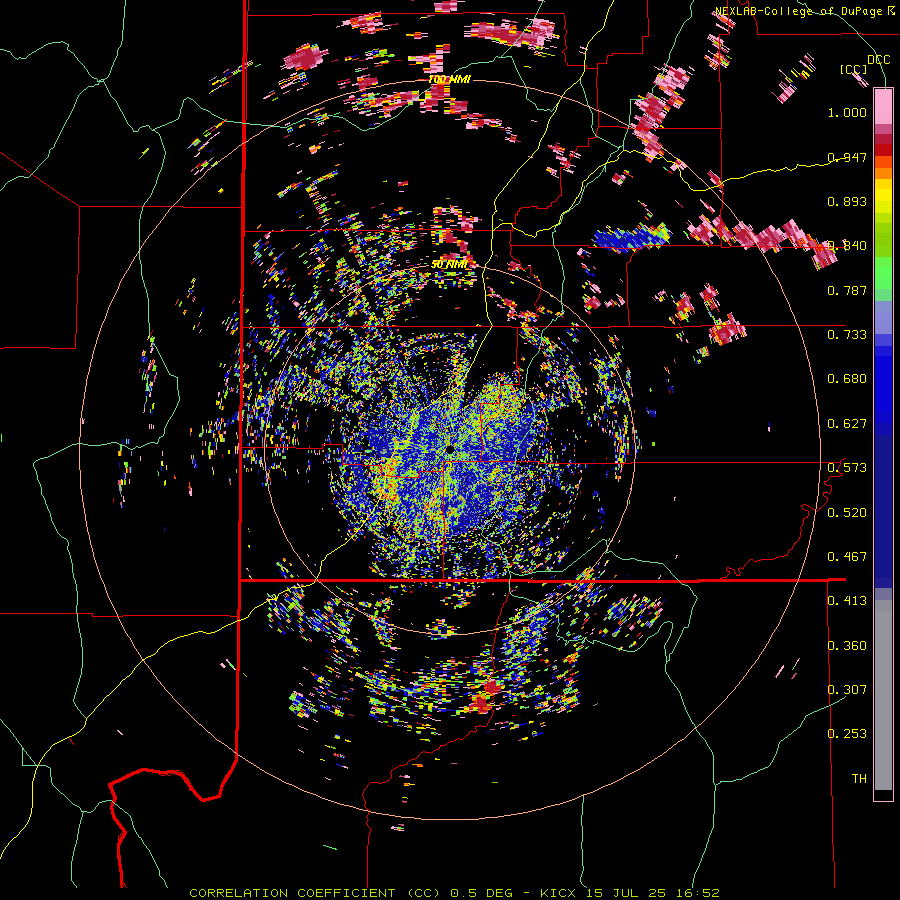Click the 0.467 color scale label
Viewport: 900px width, 900px height.
(847, 557)
